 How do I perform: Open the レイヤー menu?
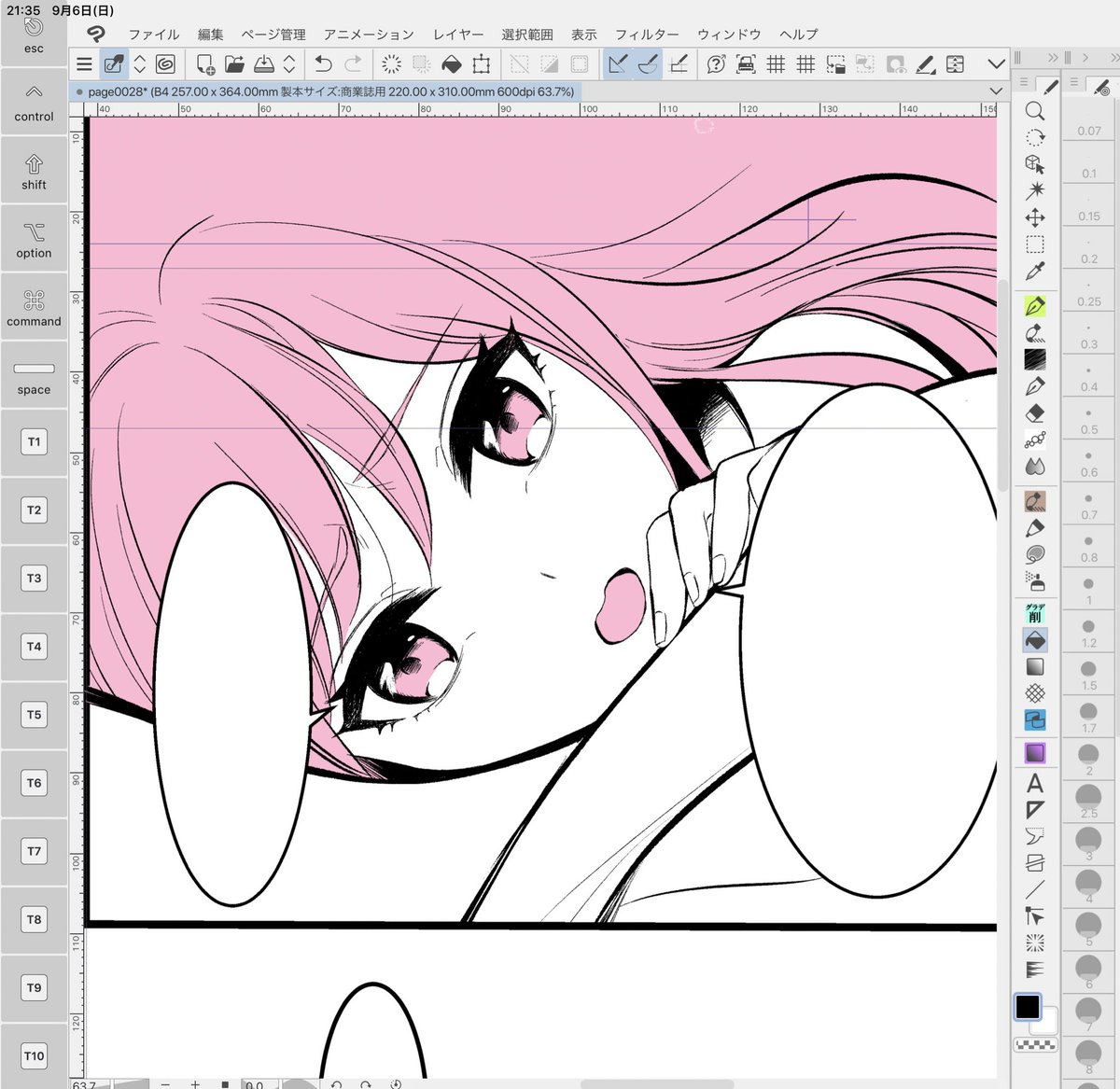(458, 35)
